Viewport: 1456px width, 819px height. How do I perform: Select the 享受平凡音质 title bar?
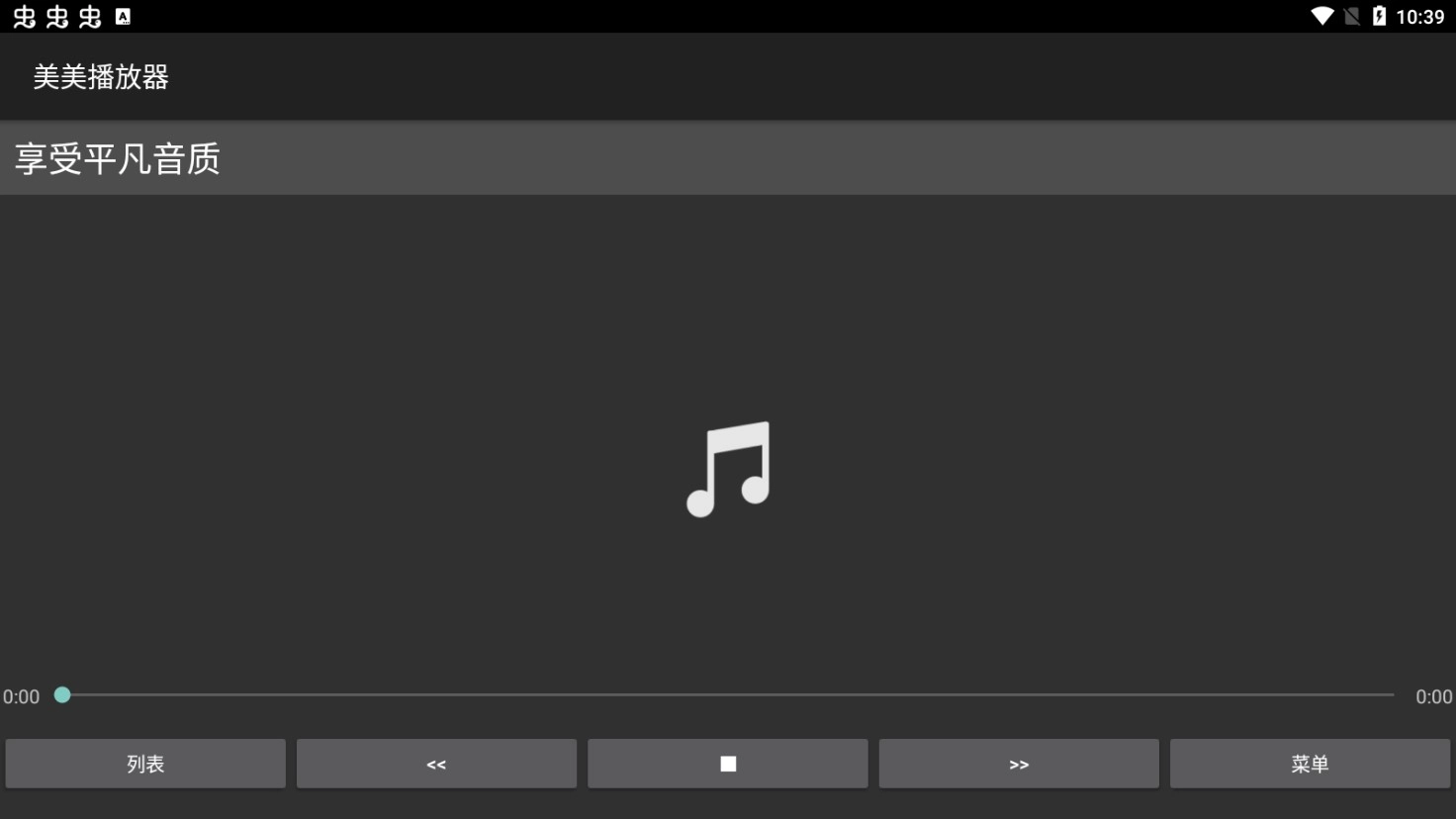point(728,158)
